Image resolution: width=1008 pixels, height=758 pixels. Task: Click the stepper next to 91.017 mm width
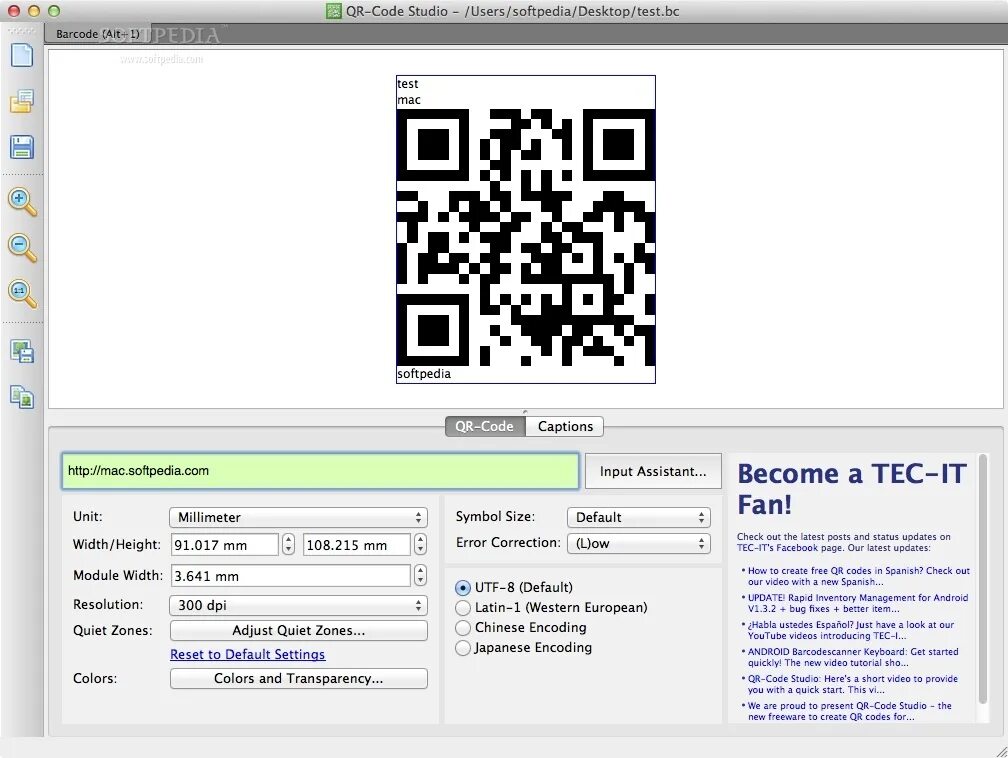[289, 545]
